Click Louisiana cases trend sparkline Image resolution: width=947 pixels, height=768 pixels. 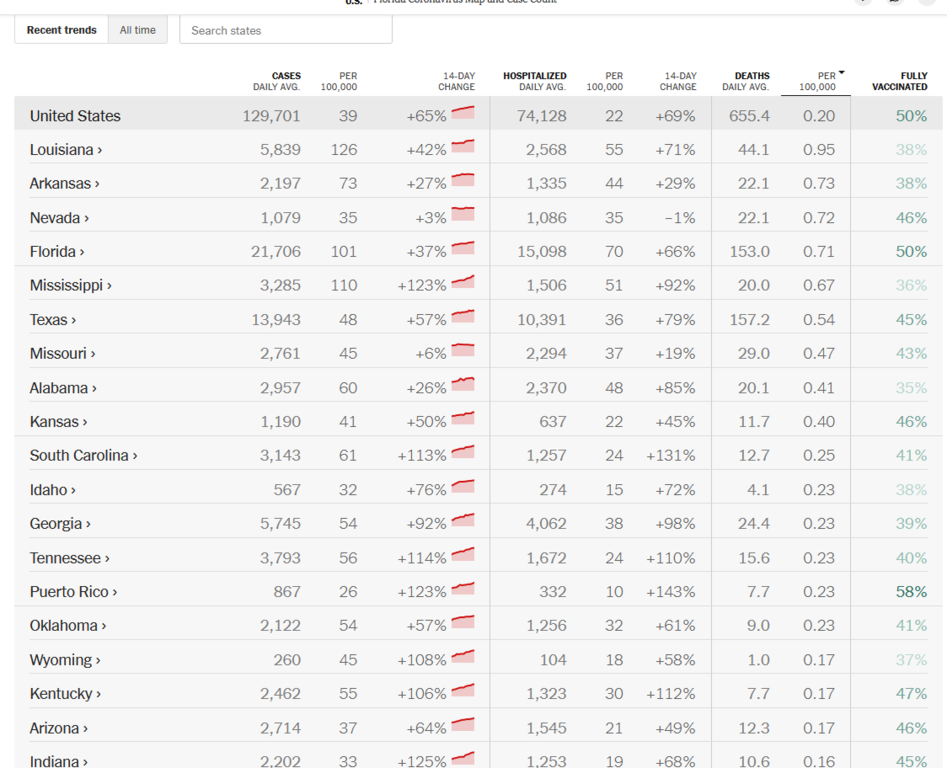tap(462, 148)
